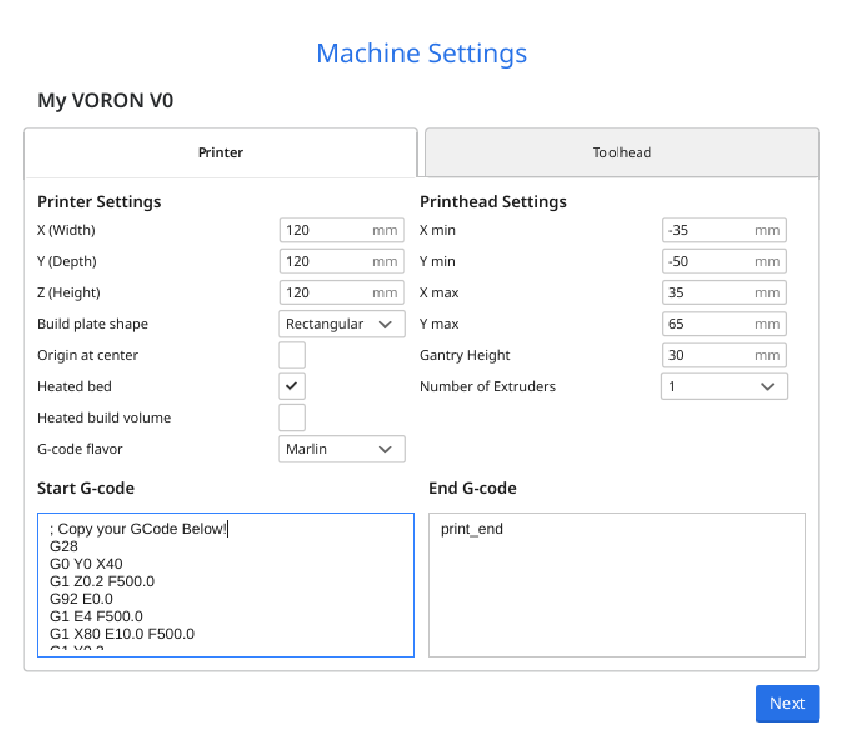Enable the Origin at center checkbox
Viewport: 845px width, 734px height.
coord(291,355)
